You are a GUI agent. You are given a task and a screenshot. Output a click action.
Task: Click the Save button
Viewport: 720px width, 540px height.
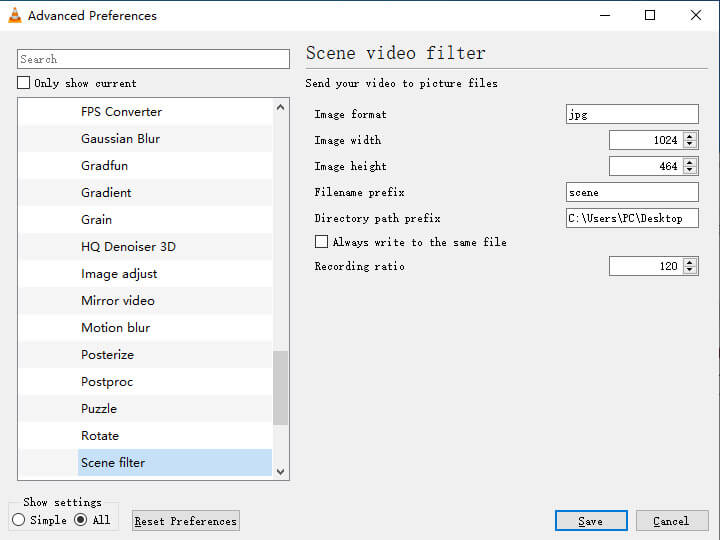tap(591, 521)
